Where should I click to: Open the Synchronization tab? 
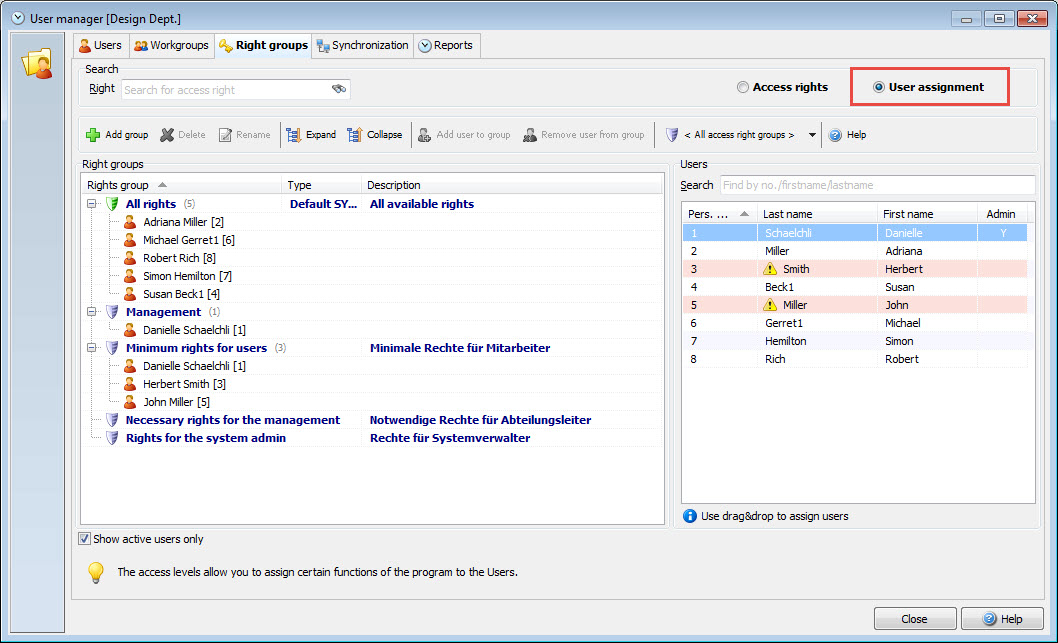pos(362,46)
